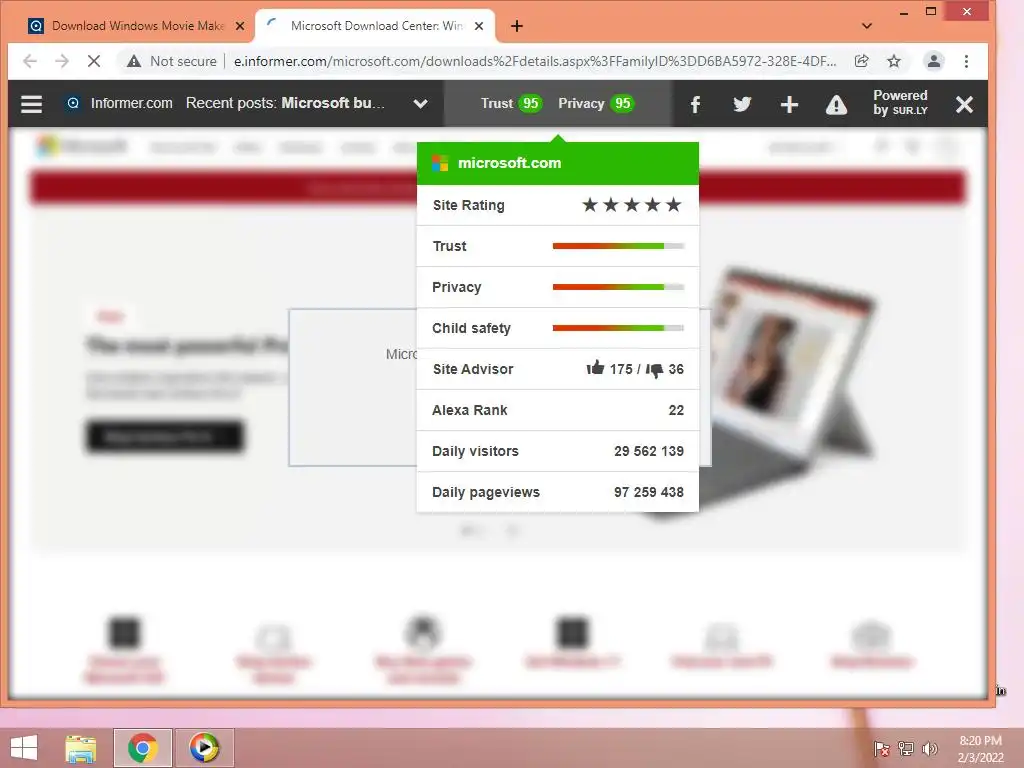Click the Child safety rating bar
The width and height of the screenshot is (1024, 768).
coord(618,328)
